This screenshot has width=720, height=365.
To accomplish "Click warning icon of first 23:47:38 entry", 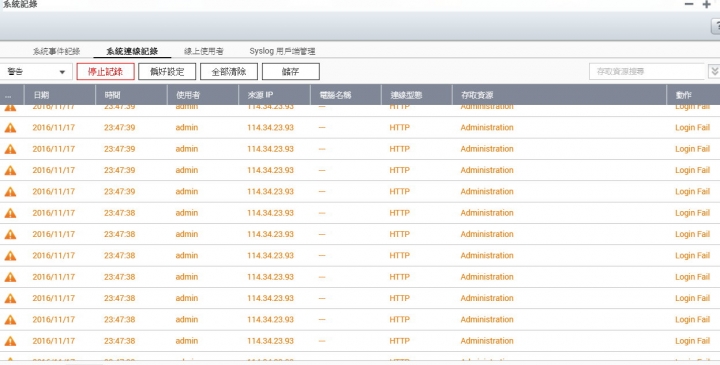I will pos(10,213).
